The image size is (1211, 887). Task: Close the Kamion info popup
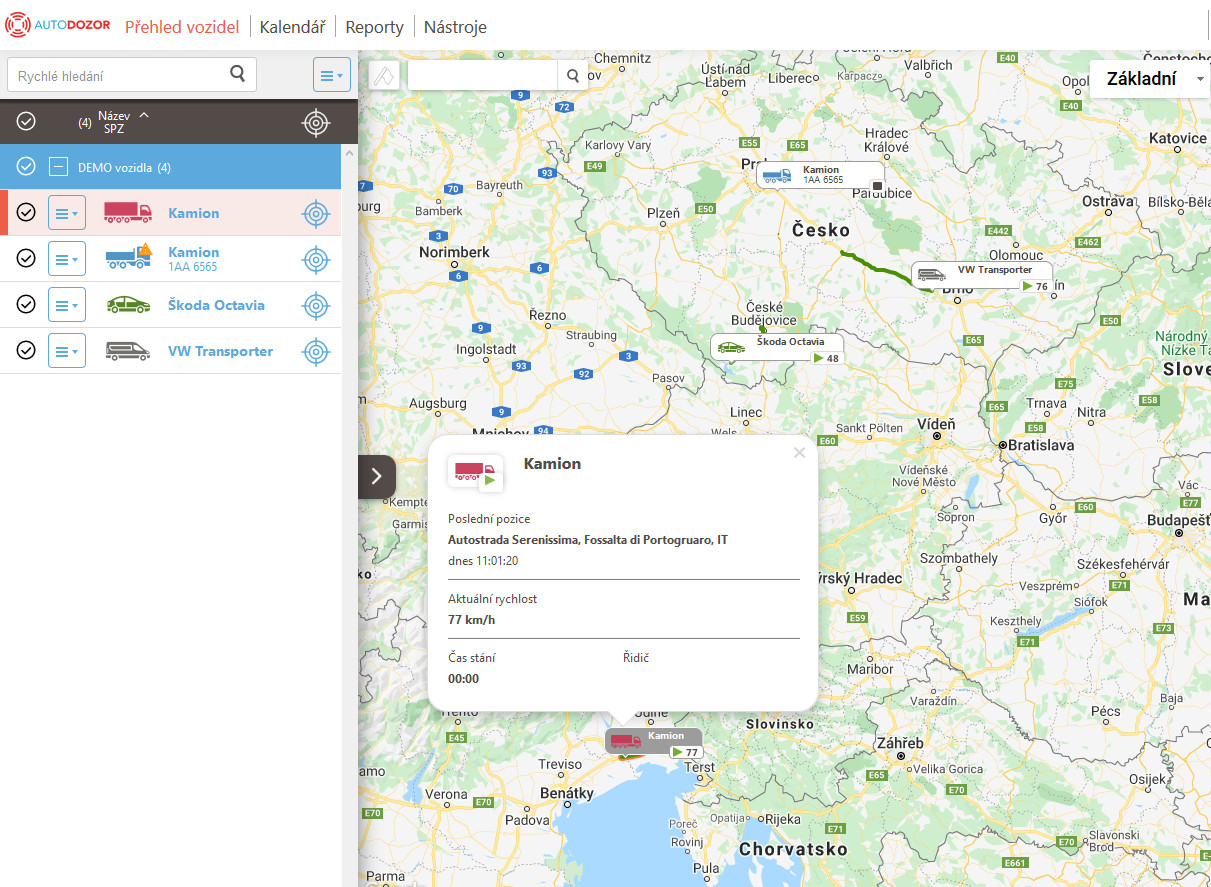pos(798,453)
